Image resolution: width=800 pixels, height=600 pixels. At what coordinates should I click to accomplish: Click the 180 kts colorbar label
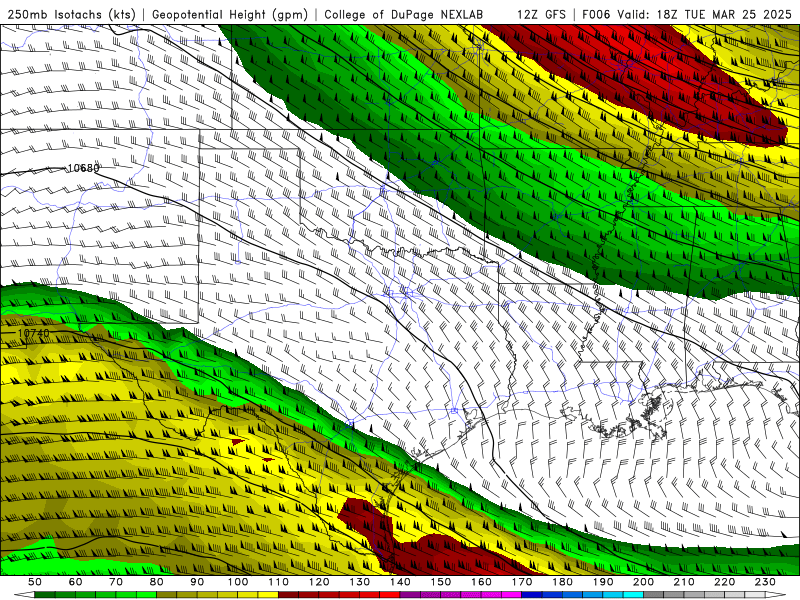tap(562, 582)
